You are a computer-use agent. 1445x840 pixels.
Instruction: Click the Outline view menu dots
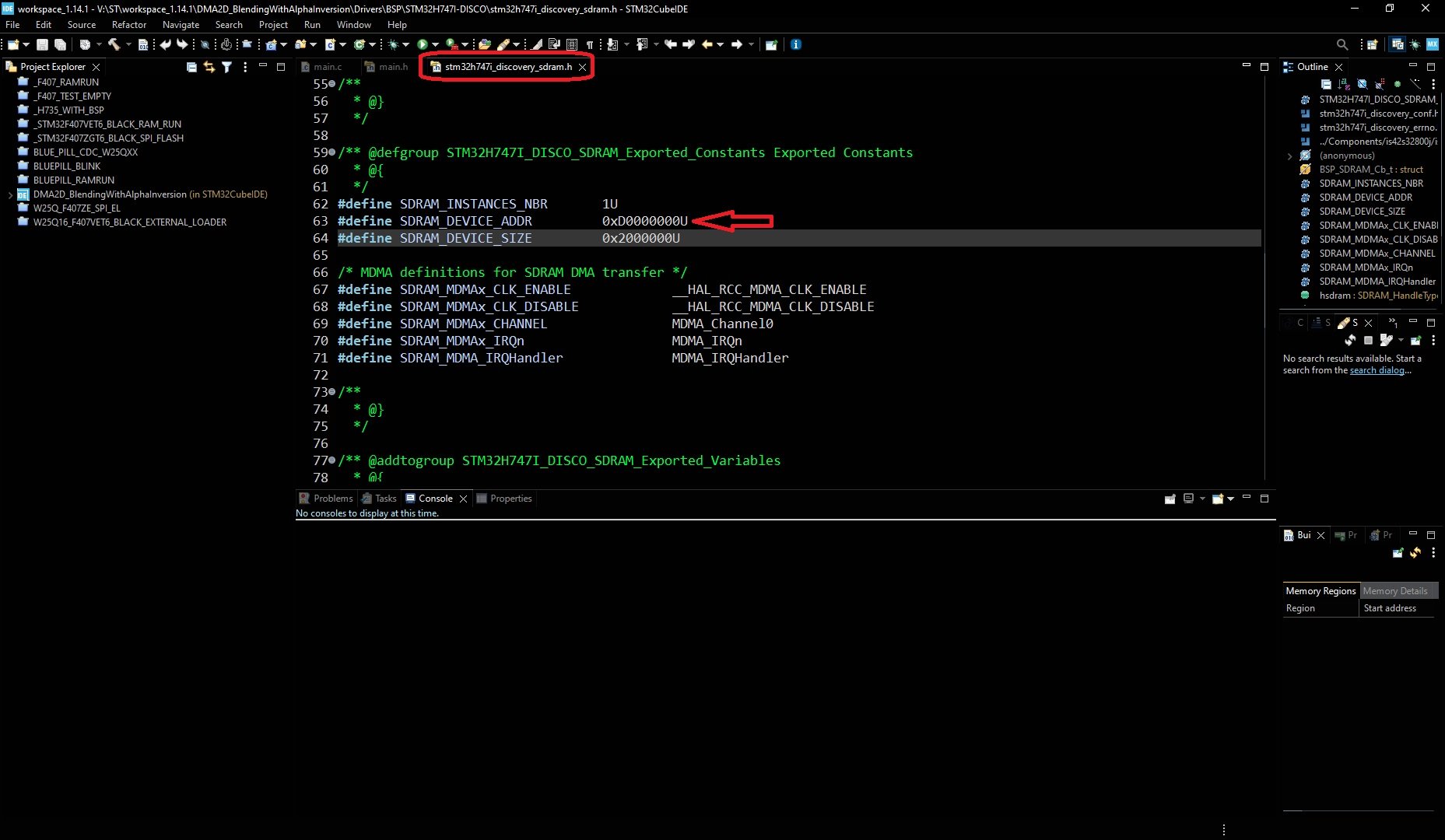pyautogui.click(x=1433, y=84)
